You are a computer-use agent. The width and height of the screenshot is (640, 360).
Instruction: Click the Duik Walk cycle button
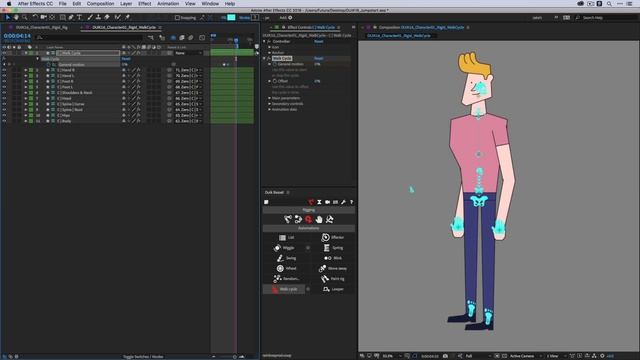[284, 289]
